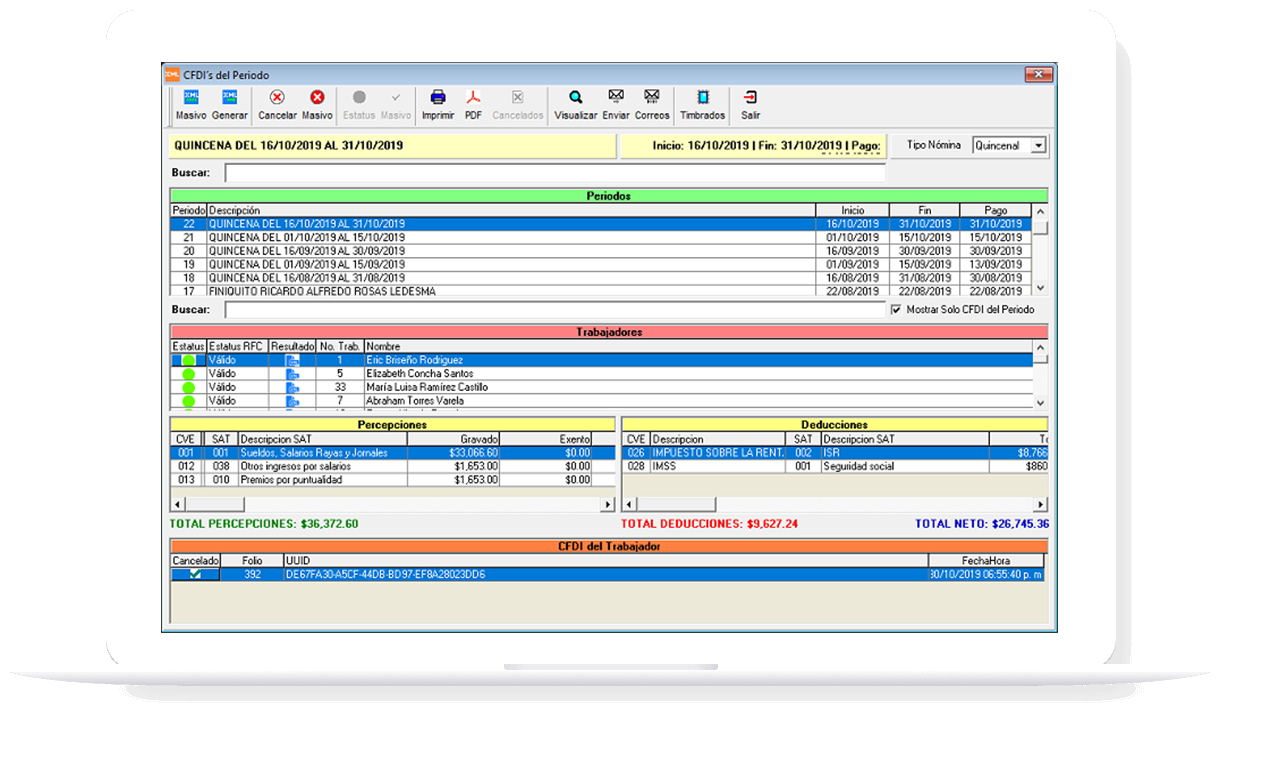Select period row QUINCENA DEL 01/10/2019 AL 15/10/2019
The width and height of the screenshot is (1275, 767).
[600, 237]
